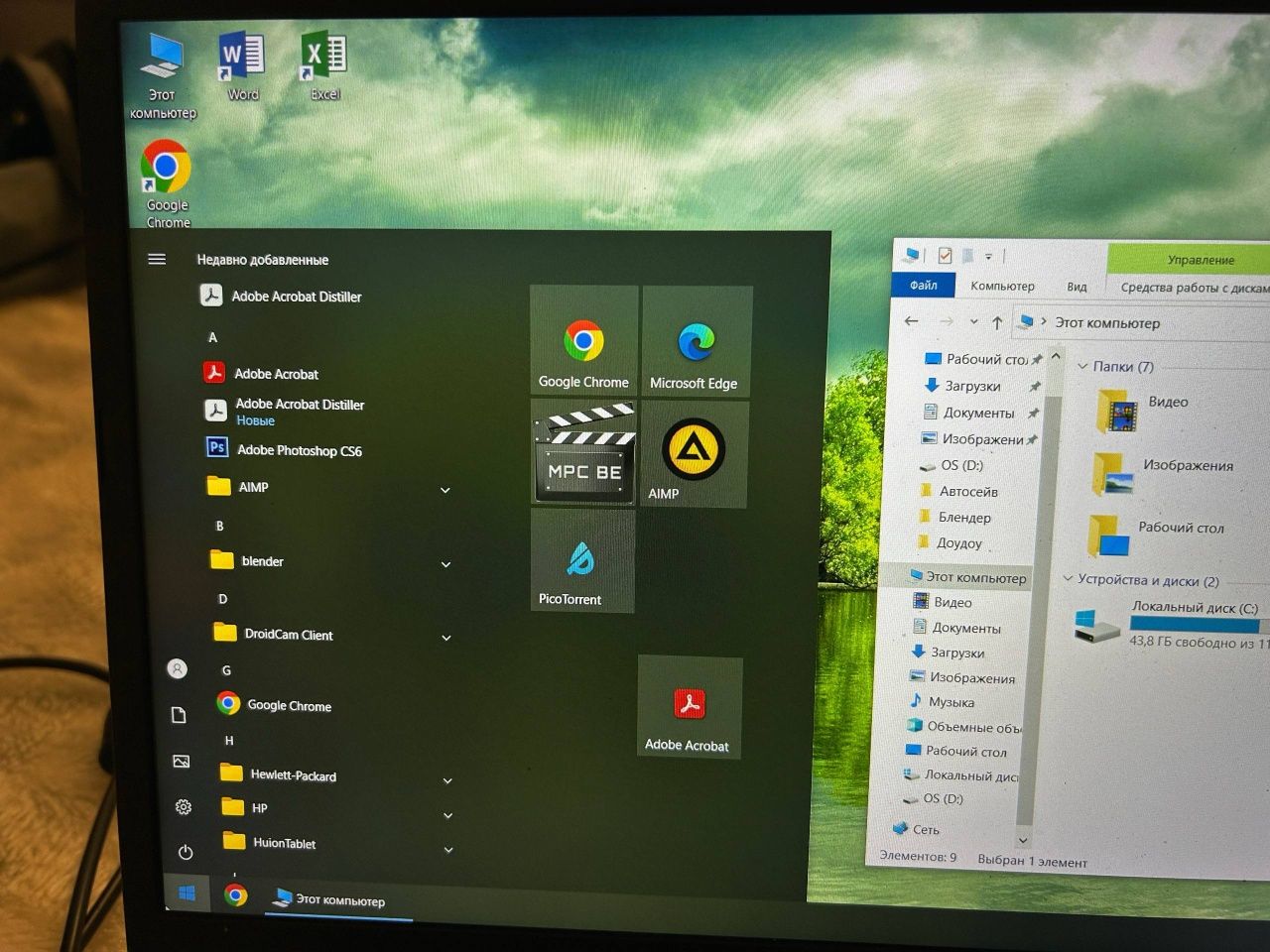Click the New folder icon in Explorer quick toolbar
This screenshot has width=1270, height=952.
(968, 255)
